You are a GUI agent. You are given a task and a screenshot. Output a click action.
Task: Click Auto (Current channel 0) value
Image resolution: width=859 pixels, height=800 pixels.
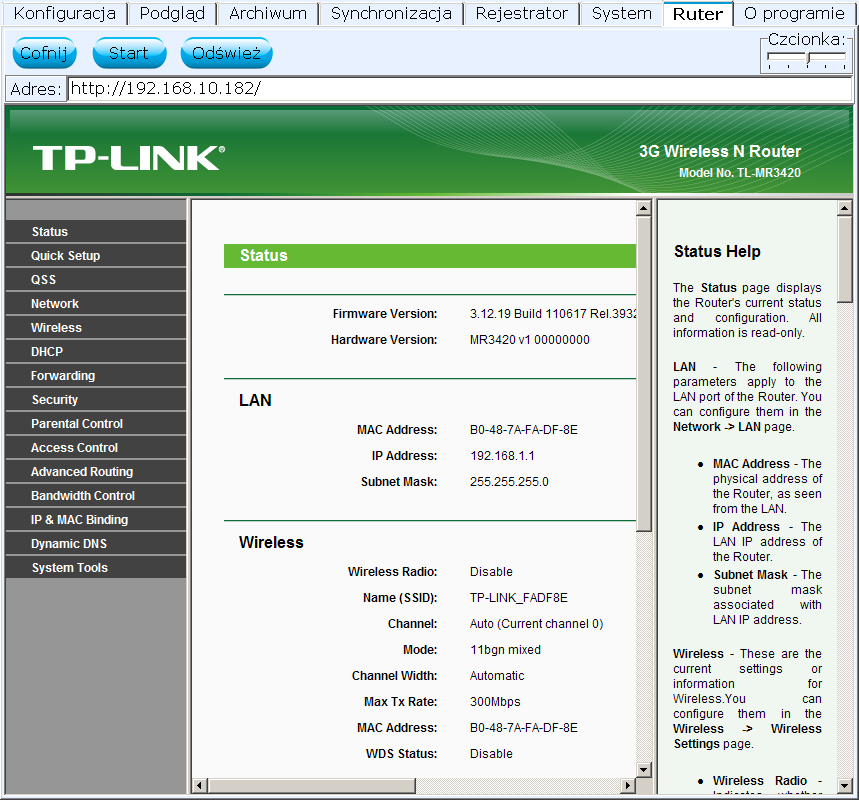click(536, 624)
